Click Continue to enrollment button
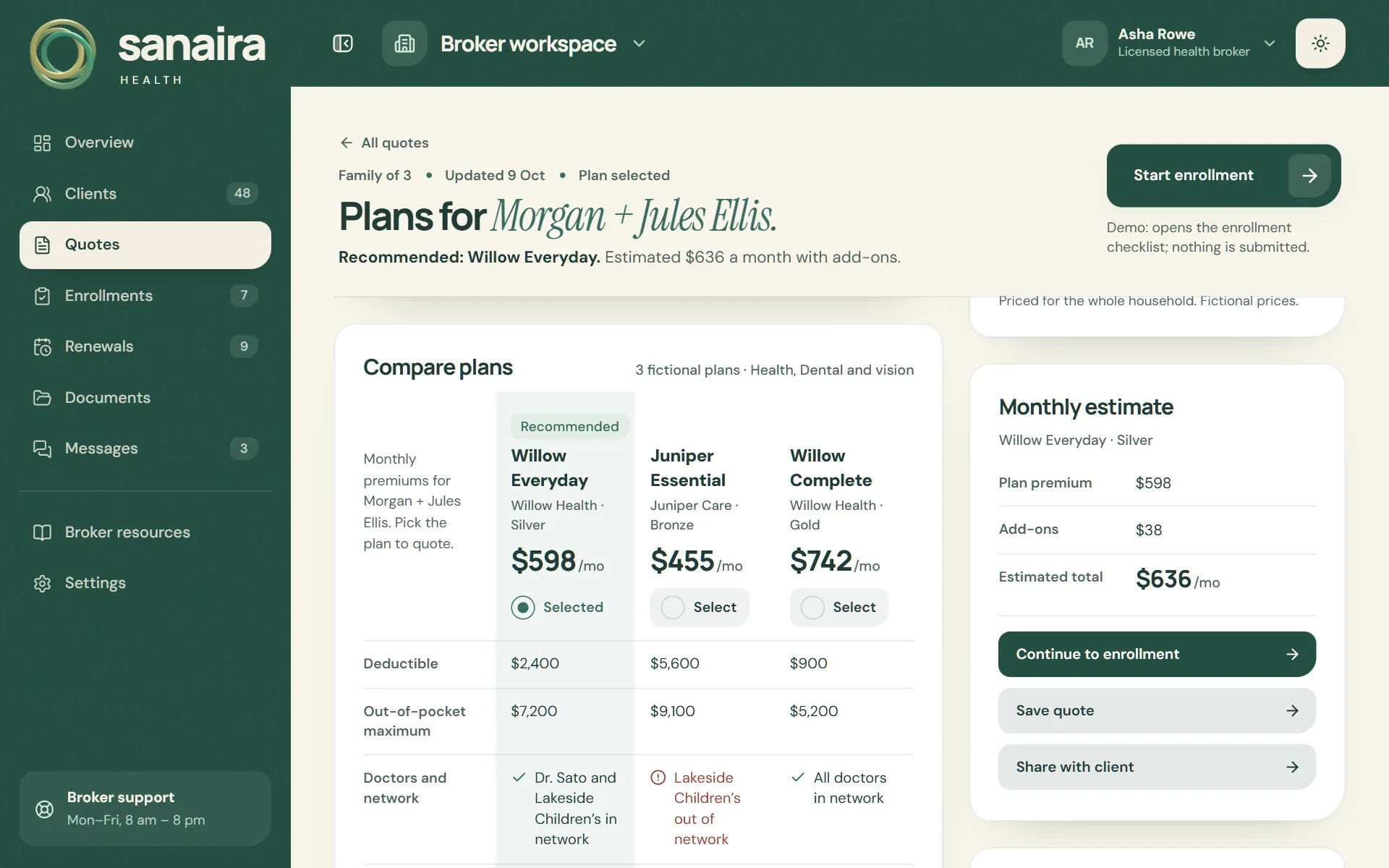1389x868 pixels. 1157,654
